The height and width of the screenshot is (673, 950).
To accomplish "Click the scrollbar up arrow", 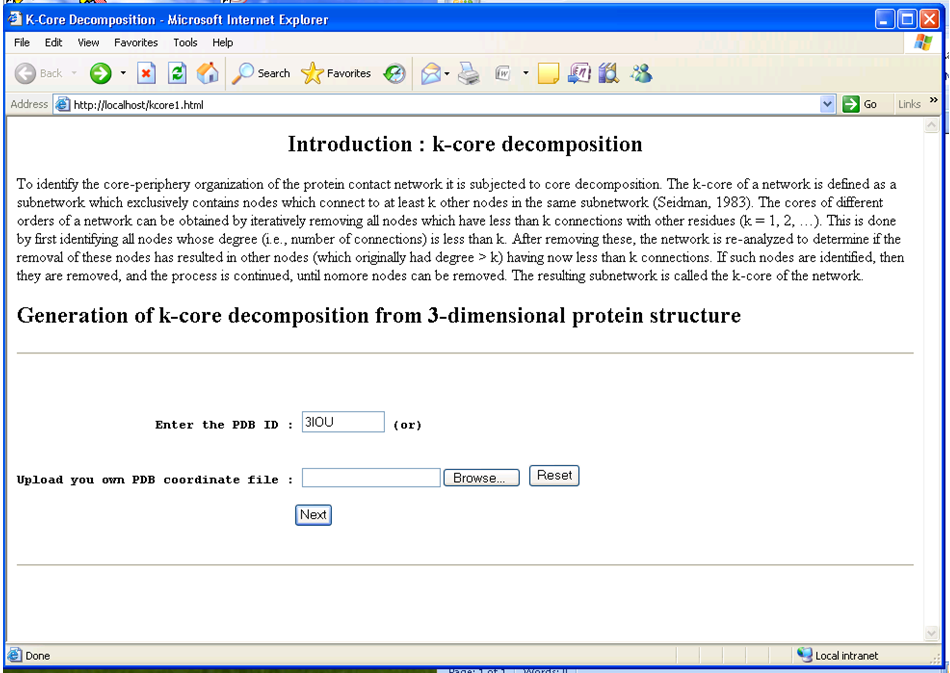I will 931,125.
